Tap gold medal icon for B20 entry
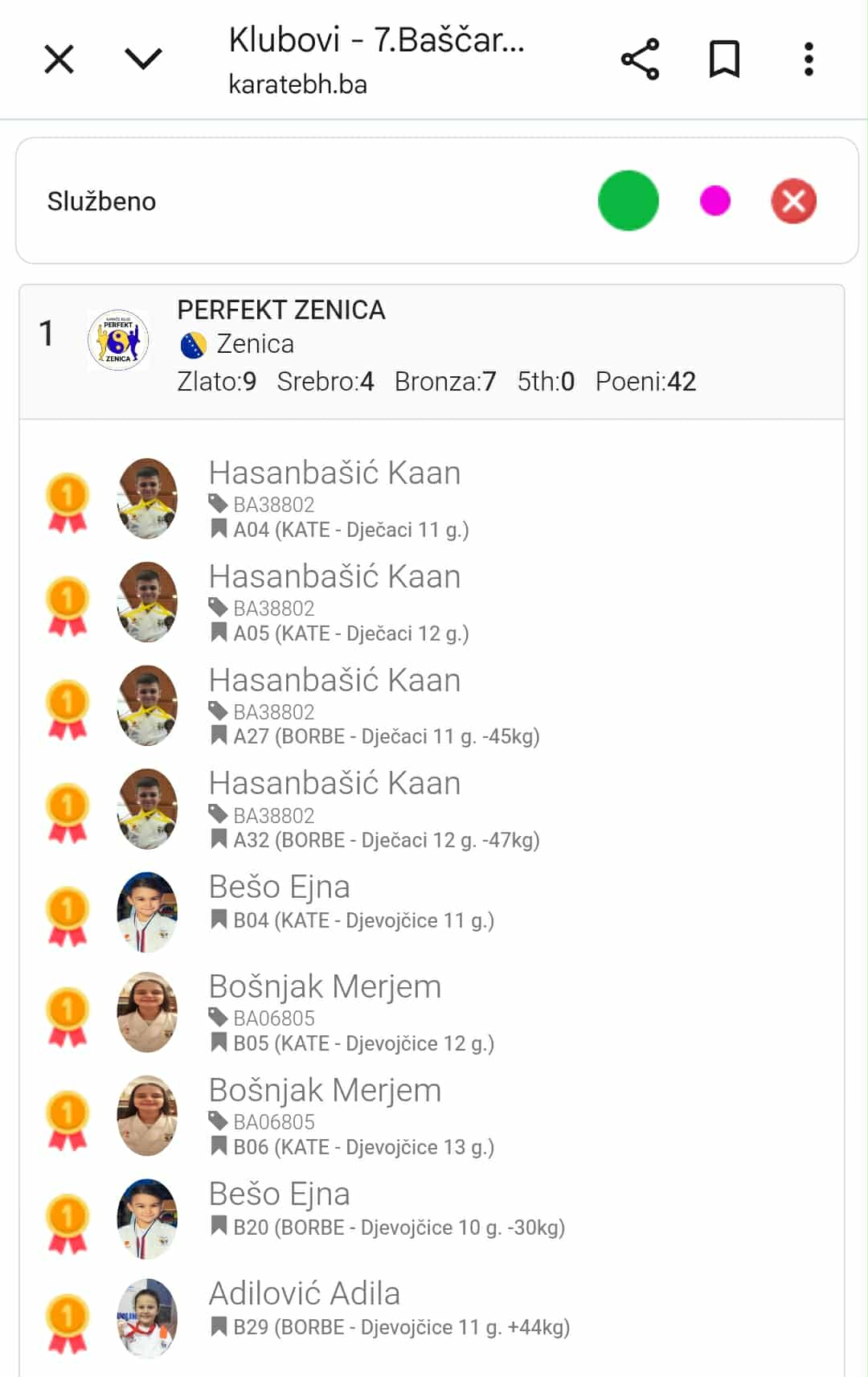 tap(68, 1223)
